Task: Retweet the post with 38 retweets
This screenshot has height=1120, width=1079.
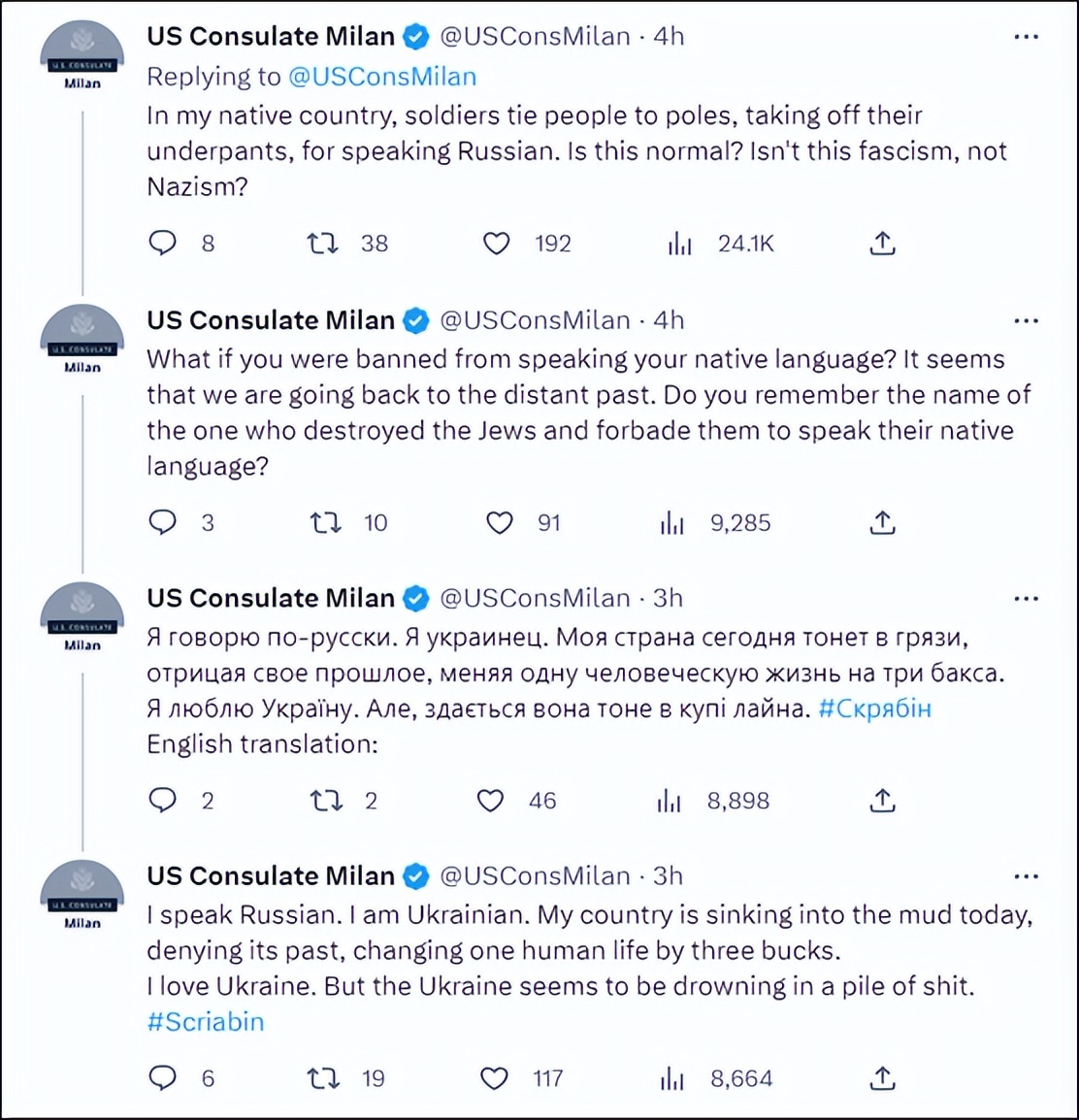Action: click(322, 243)
